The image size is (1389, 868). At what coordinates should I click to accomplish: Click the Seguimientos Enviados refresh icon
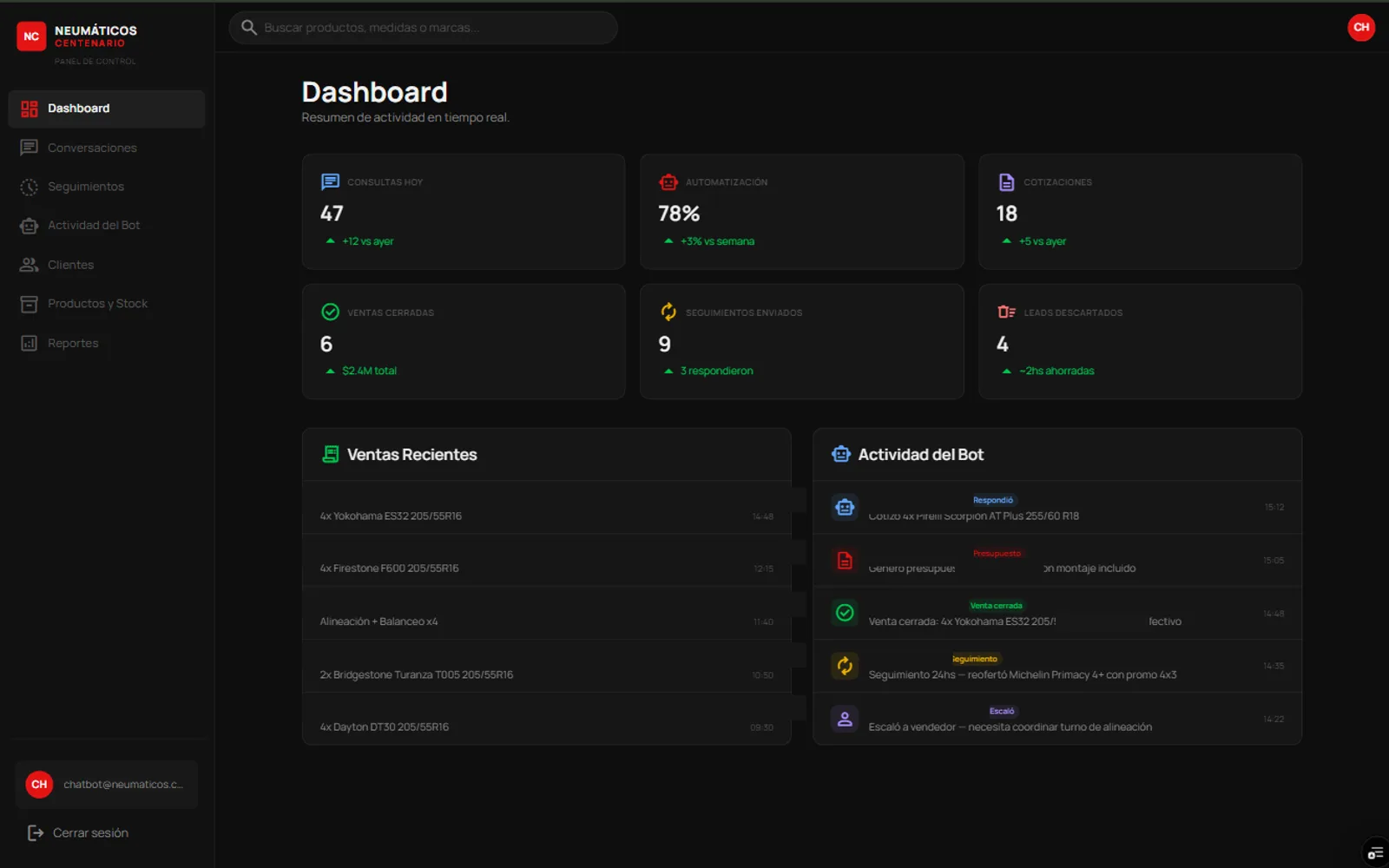[668, 312]
